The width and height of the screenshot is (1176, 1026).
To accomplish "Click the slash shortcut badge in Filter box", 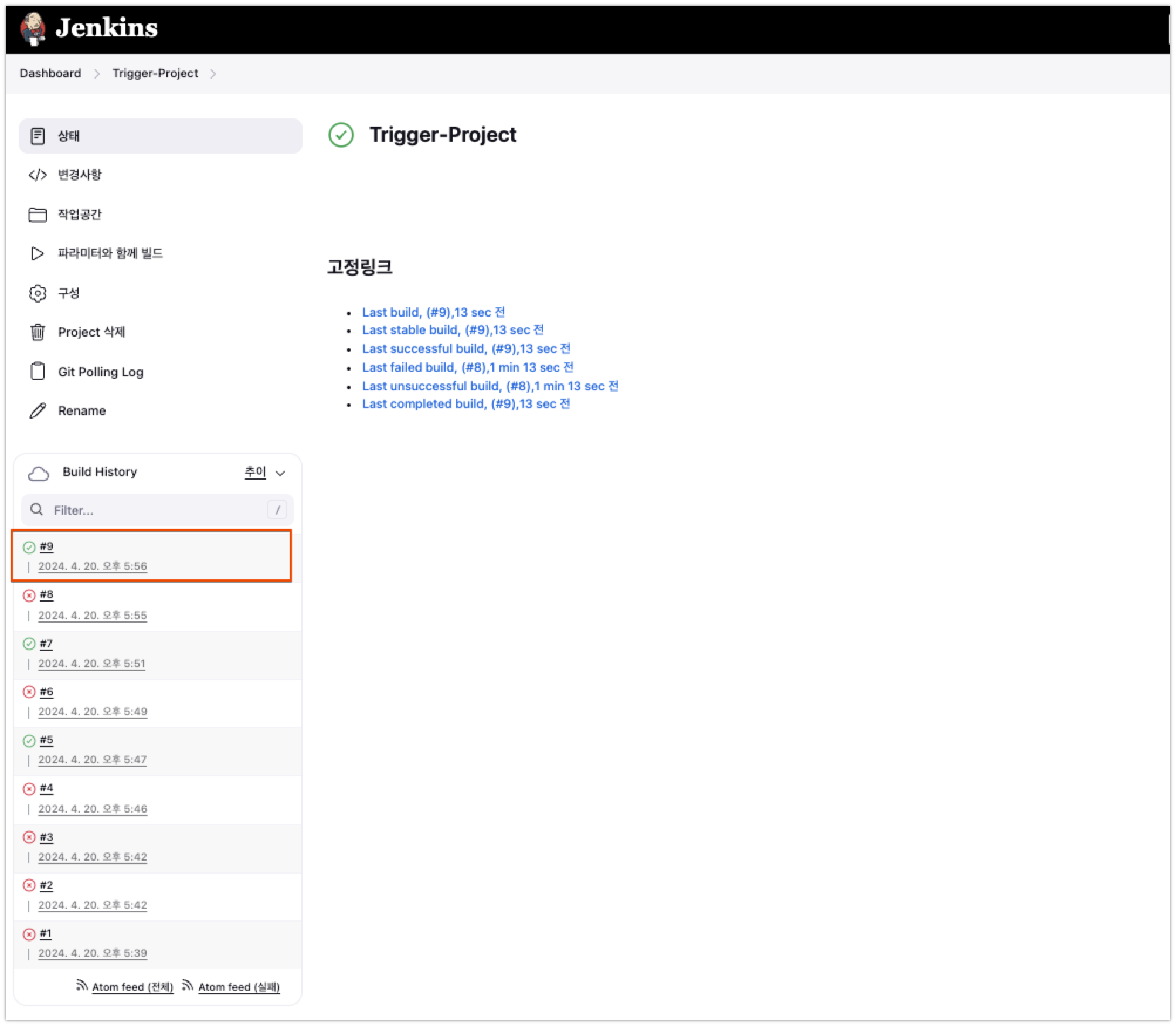I will coord(277,509).
